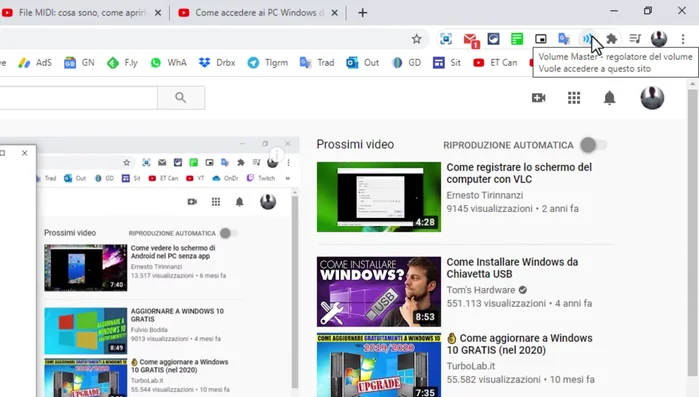Screen dimensions: 699x397
Task: Open the Tlgrm Telegram bookmark
Action: click(x=267, y=63)
